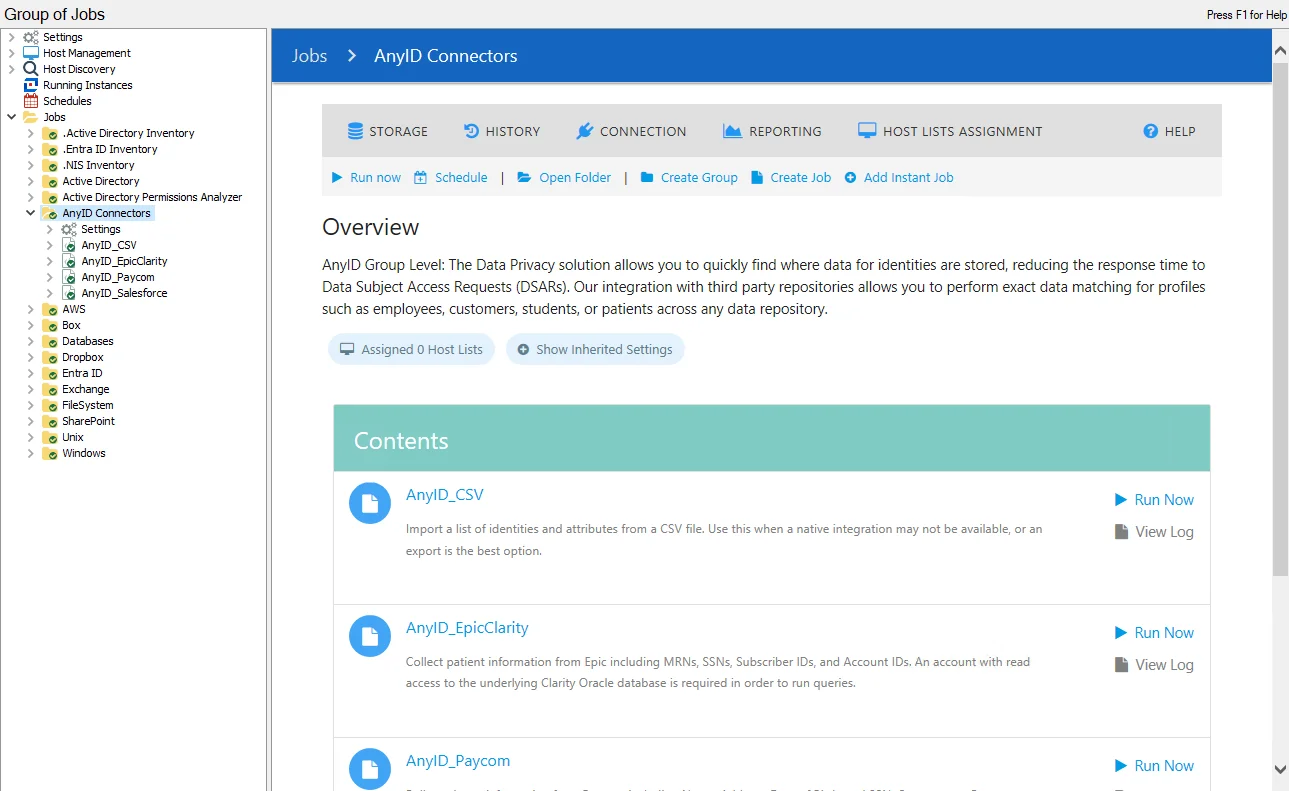Select Dropbox in the jobs tree
The height and width of the screenshot is (791, 1289).
pos(83,357)
